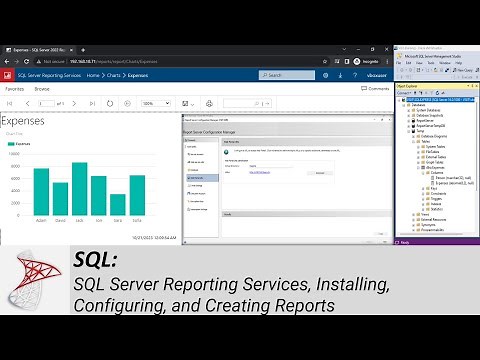The height and width of the screenshot is (360, 480).
Task: Open the SSRS settings gear
Action: [326, 75]
